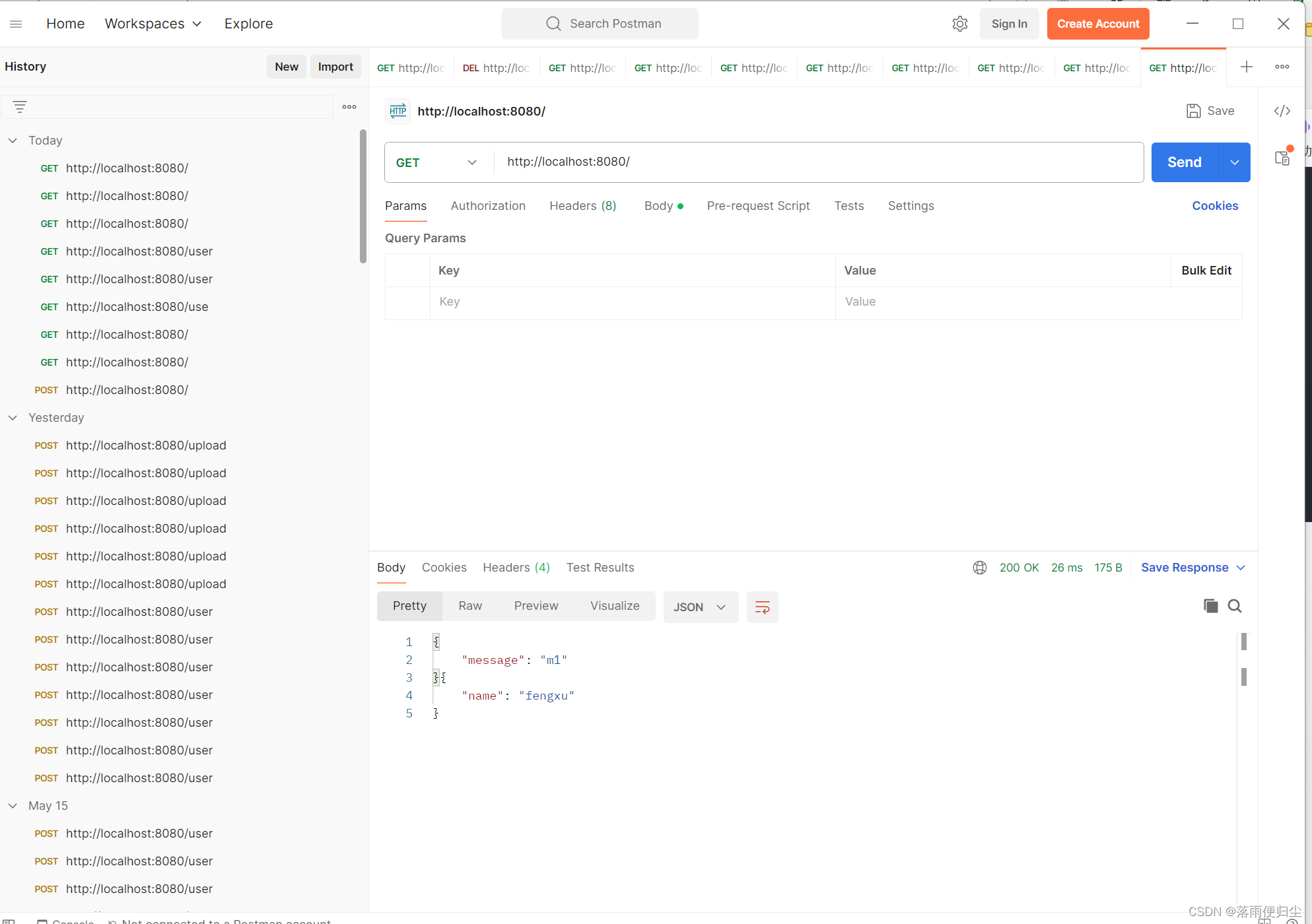Open response Headers (4) tab
Screen dimensions: 1312x924
coord(516,568)
